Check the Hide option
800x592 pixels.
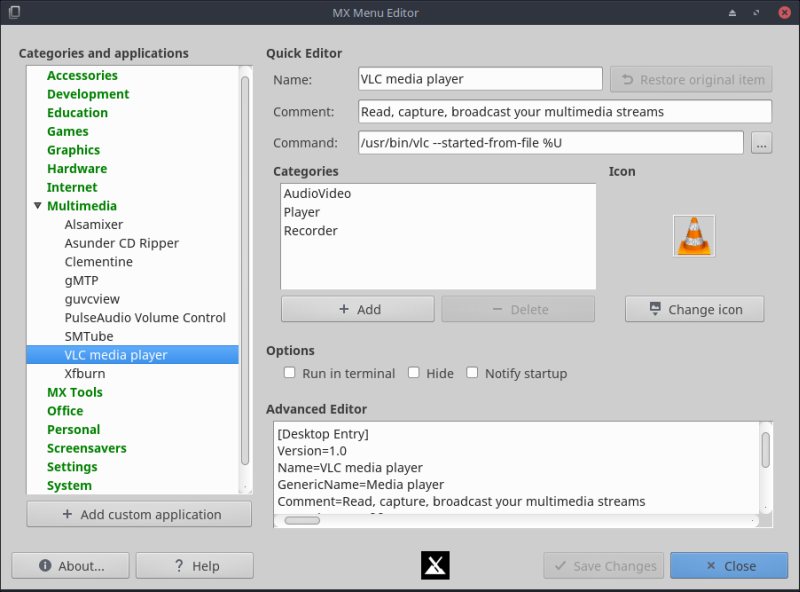pyautogui.click(x=413, y=372)
